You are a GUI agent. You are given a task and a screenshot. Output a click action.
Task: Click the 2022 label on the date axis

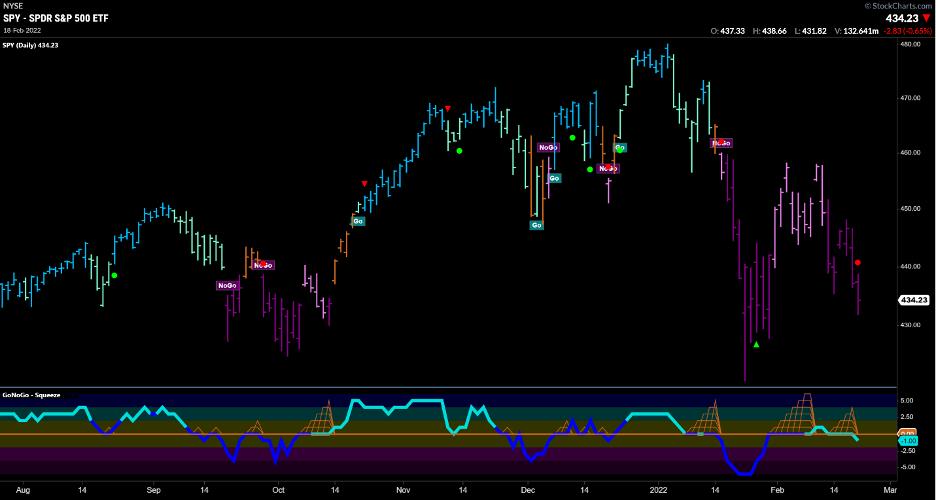click(658, 488)
